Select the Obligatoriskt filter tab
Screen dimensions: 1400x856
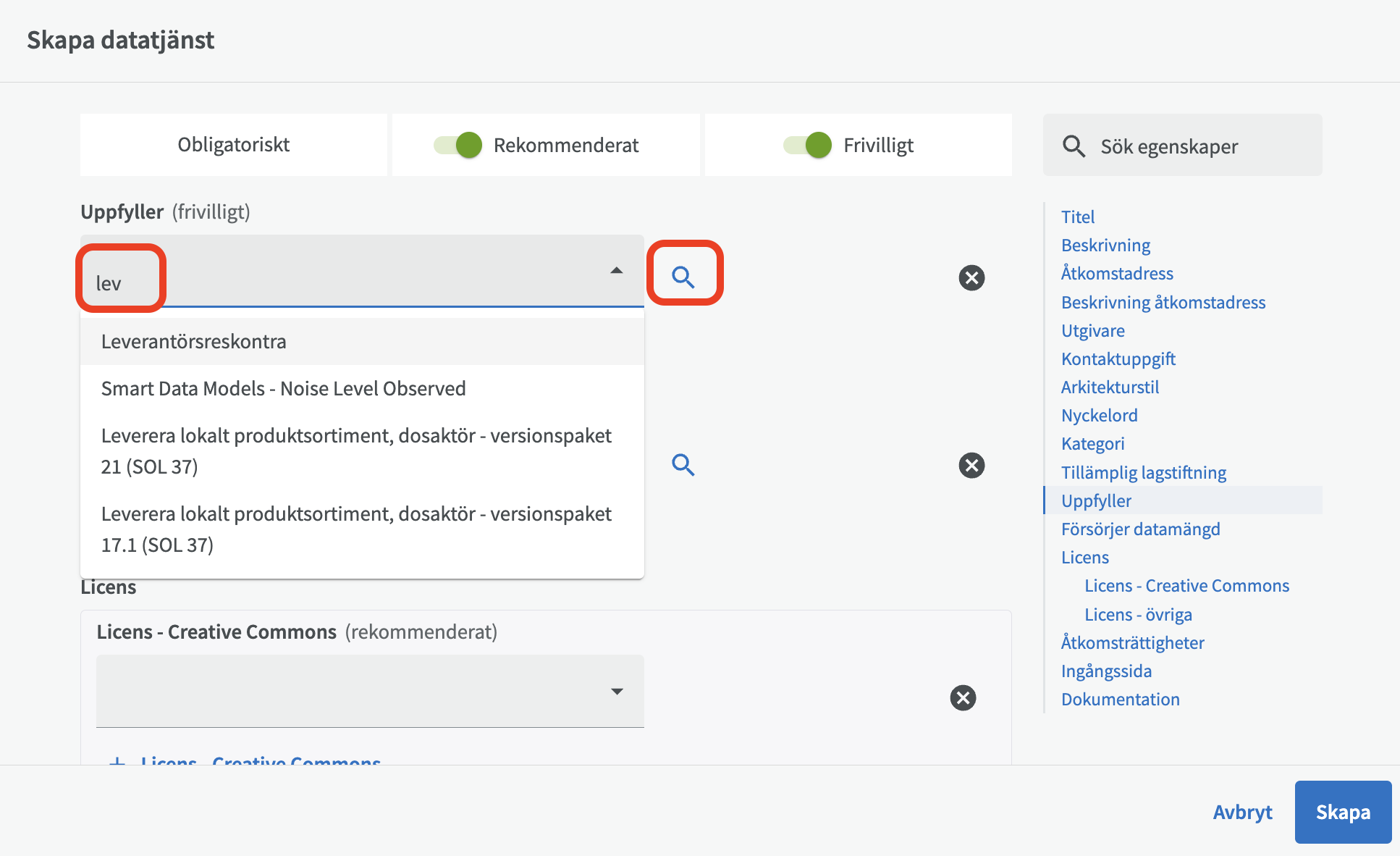[233, 145]
